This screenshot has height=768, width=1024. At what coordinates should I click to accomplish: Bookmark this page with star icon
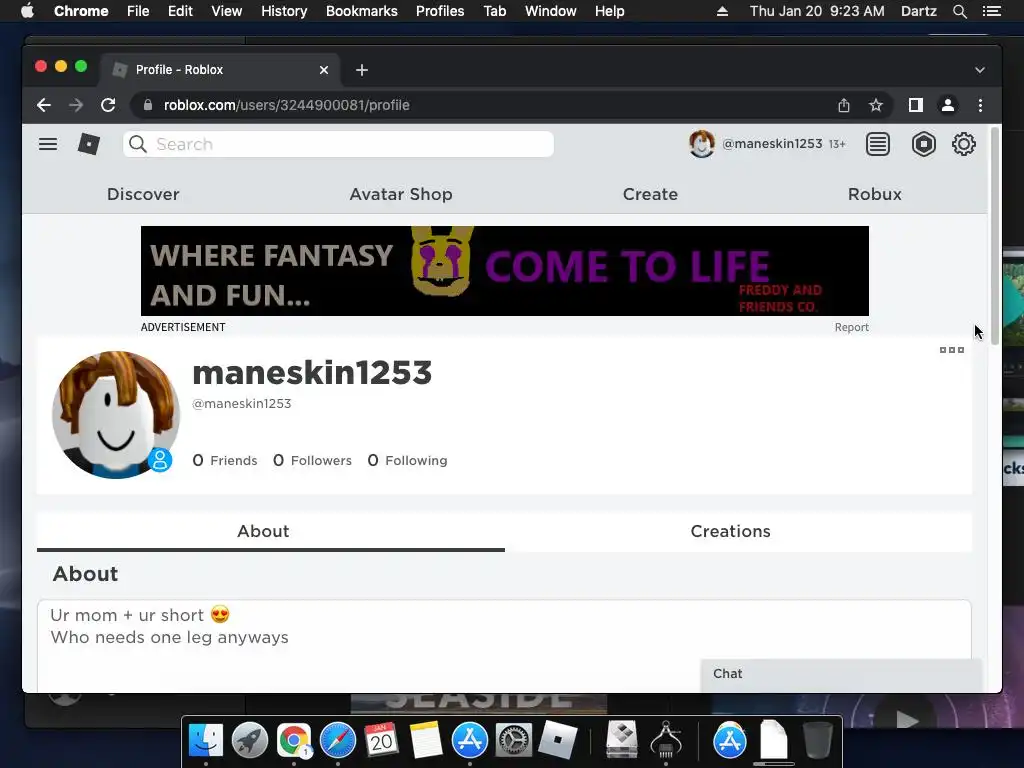pyautogui.click(x=876, y=105)
